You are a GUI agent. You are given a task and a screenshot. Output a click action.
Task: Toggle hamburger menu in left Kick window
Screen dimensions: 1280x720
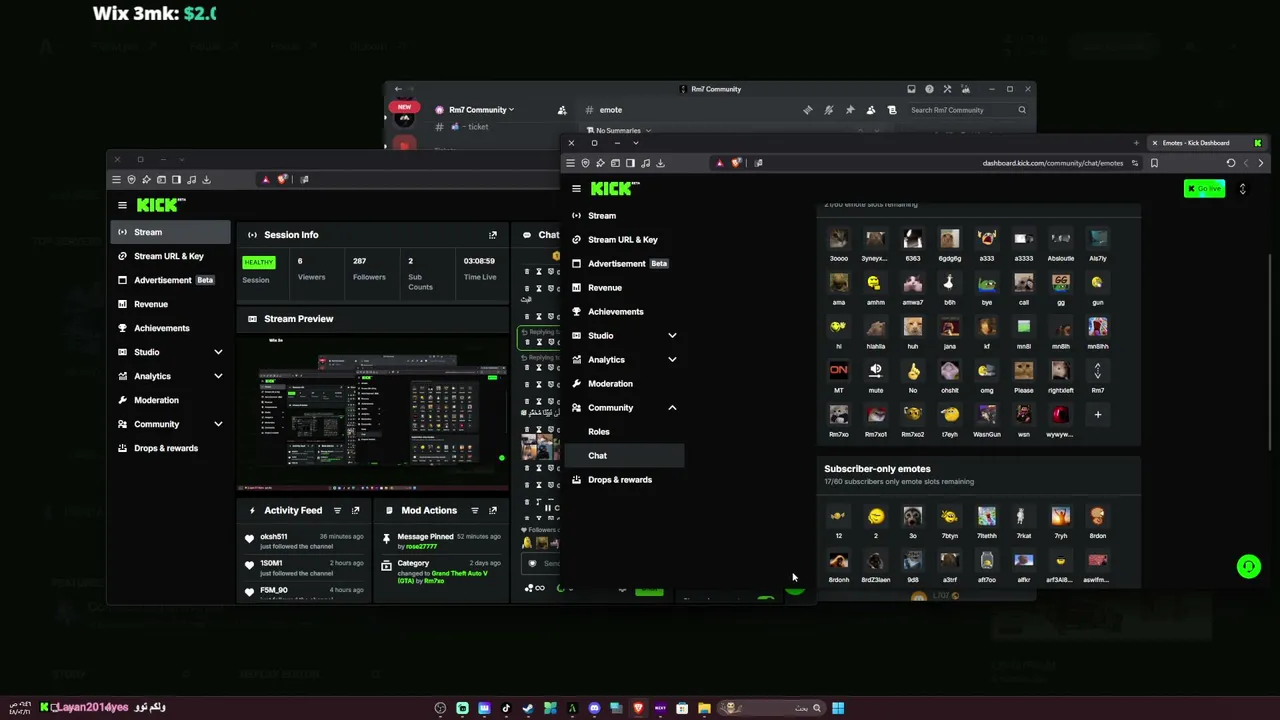coord(122,205)
